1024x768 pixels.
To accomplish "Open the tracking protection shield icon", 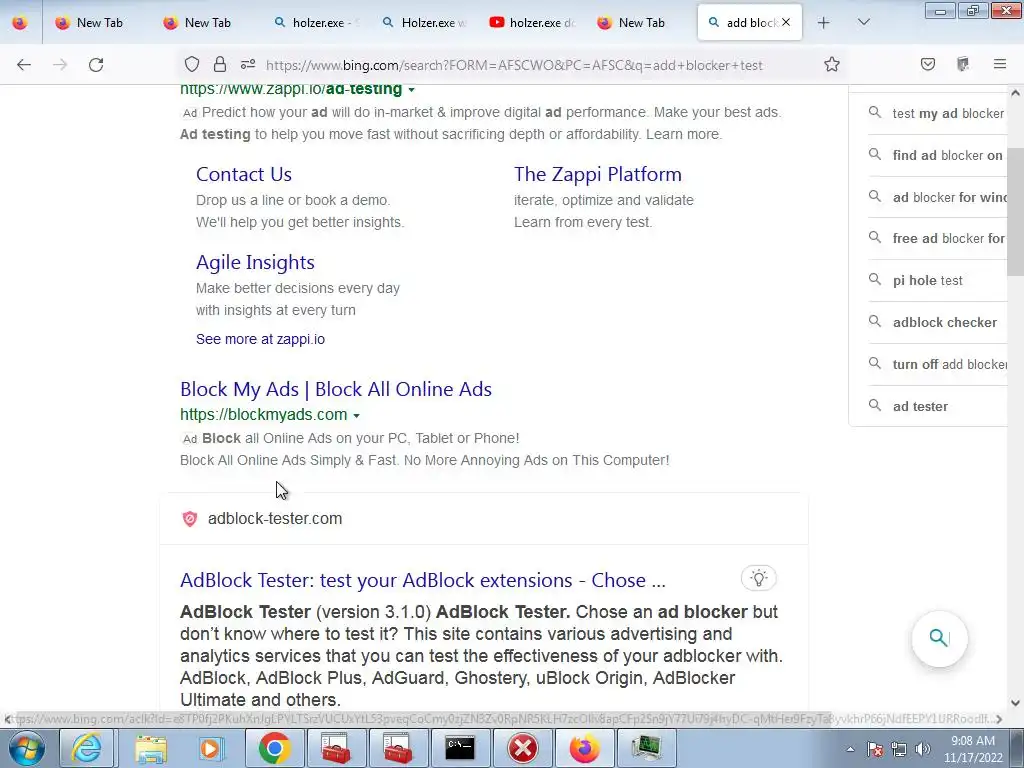I will point(191,65).
